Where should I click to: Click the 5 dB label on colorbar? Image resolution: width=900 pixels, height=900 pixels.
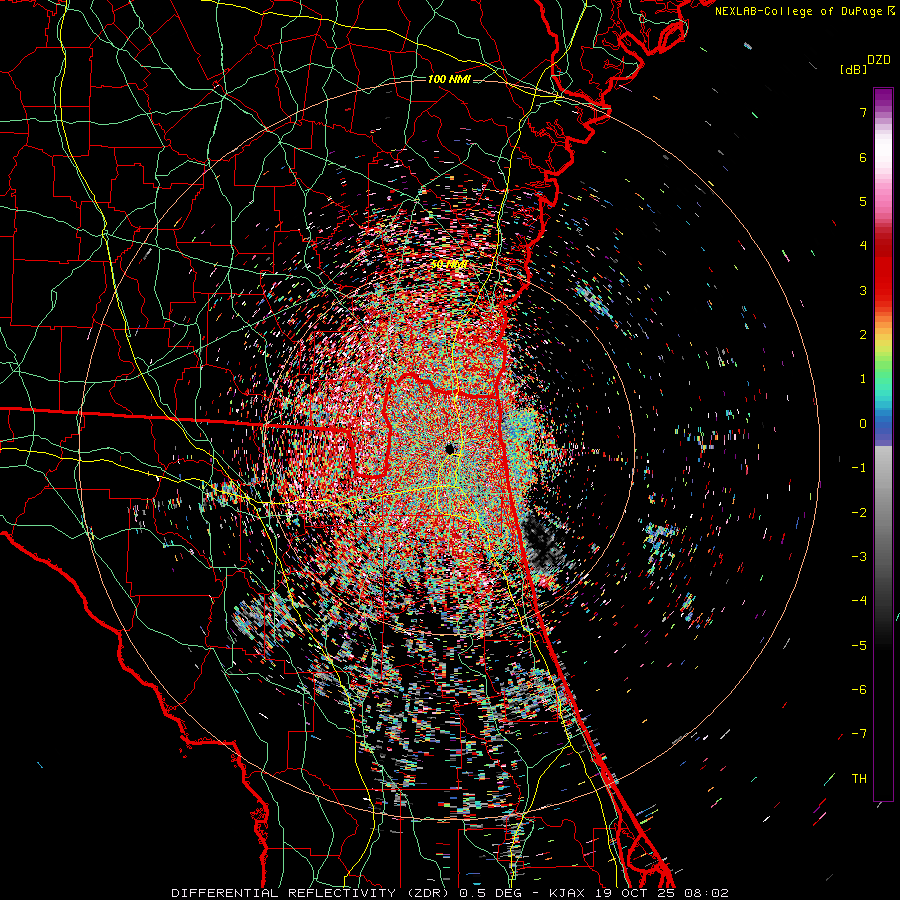(x=863, y=201)
